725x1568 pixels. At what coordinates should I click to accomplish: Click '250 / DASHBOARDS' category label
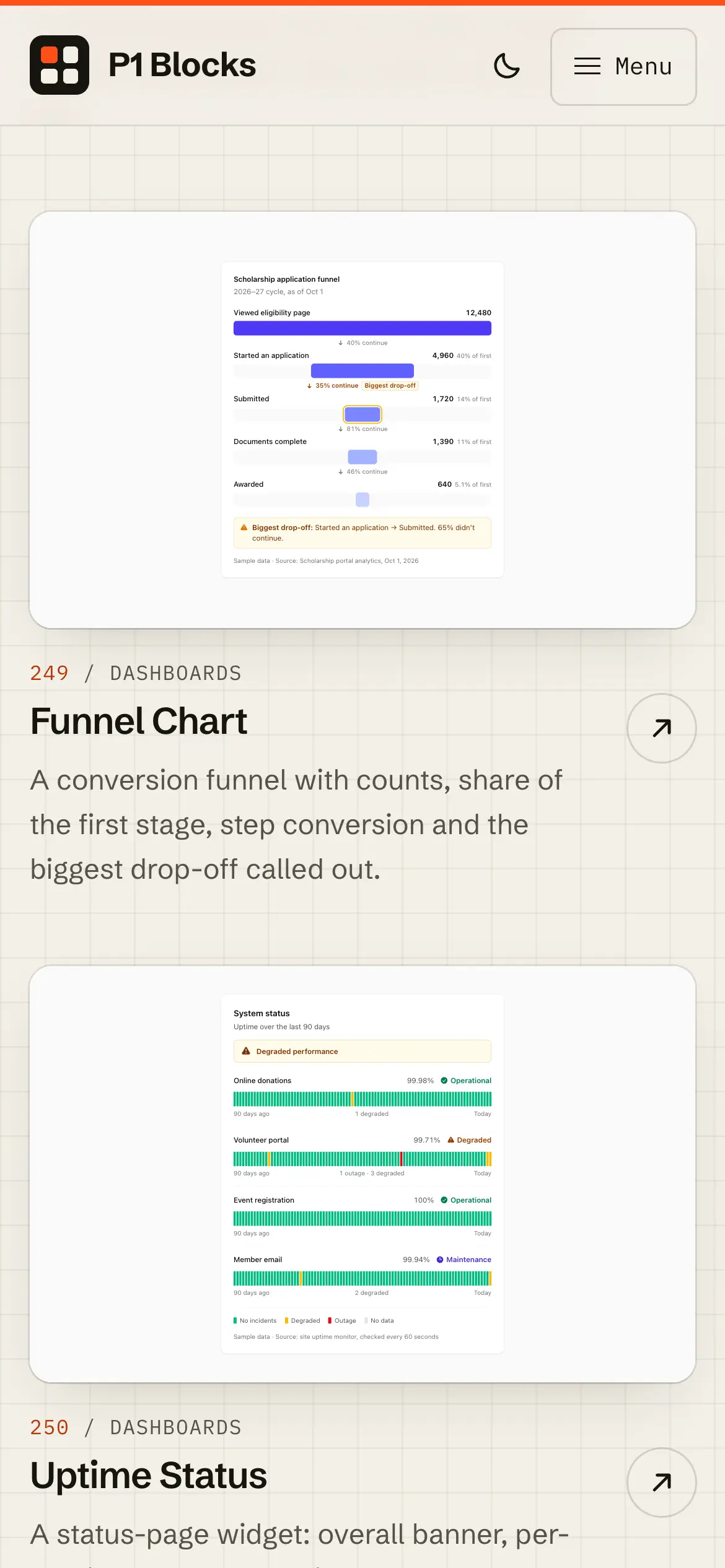tap(136, 1427)
